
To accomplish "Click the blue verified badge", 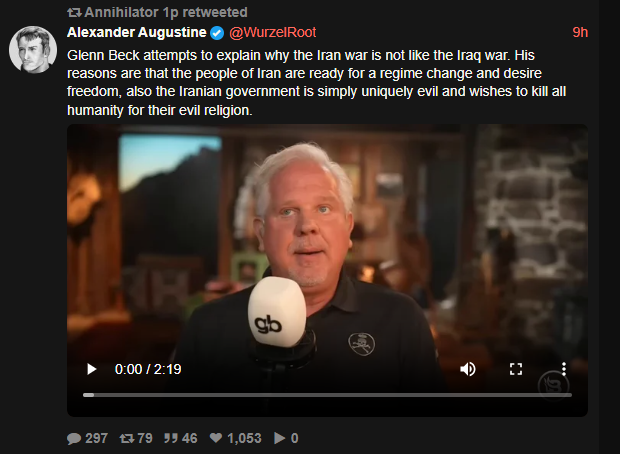I will click(217, 33).
